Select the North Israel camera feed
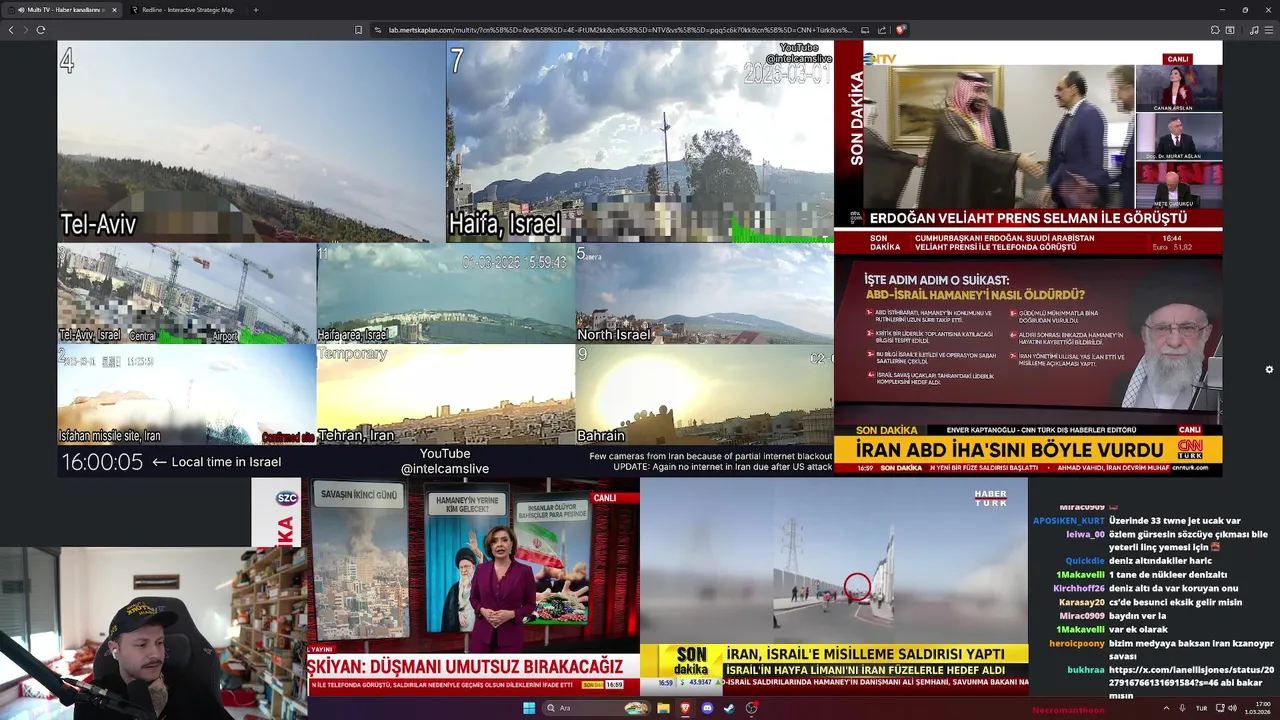Image resolution: width=1280 pixels, height=720 pixels. tap(704, 293)
